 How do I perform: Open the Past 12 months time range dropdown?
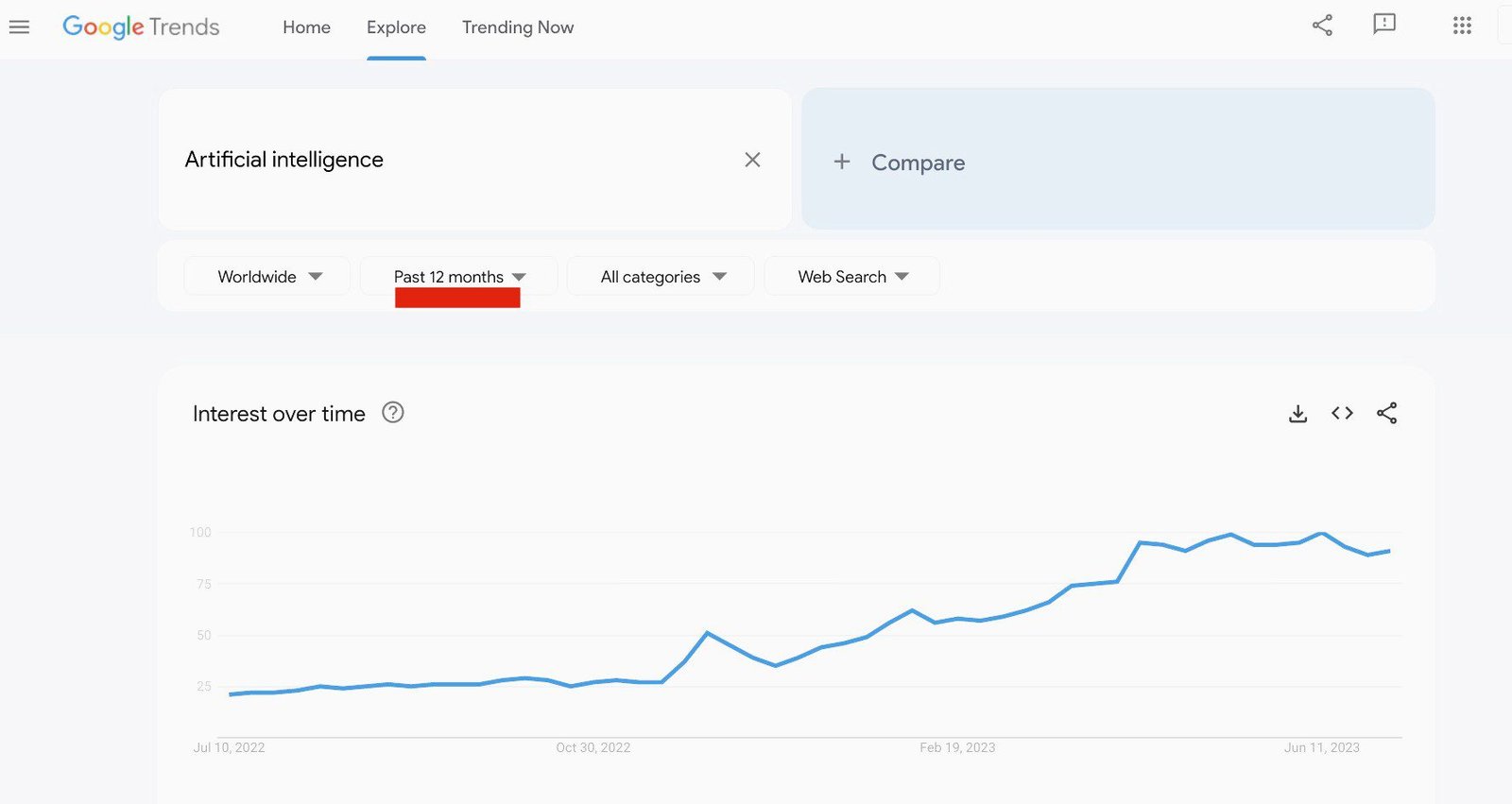pyautogui.click(x=459, y=276)
